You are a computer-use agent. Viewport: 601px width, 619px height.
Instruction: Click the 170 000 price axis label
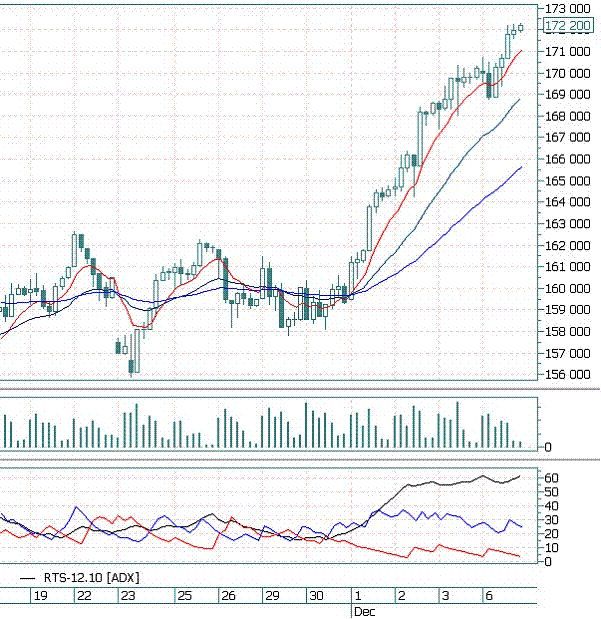point(568,73)
